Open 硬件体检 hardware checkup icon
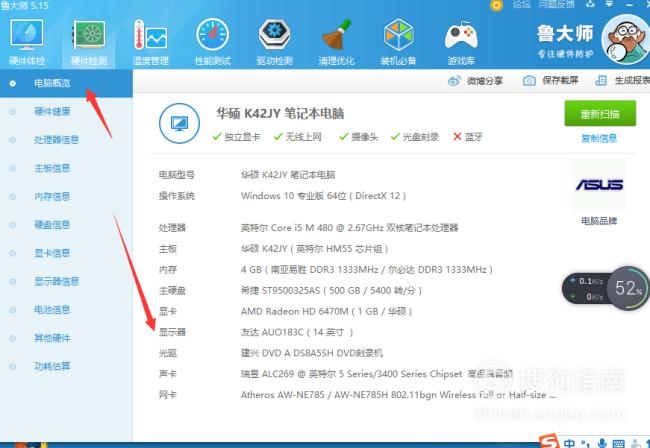Viewport: 650px width, 448px height. click(x=27, y=42)
